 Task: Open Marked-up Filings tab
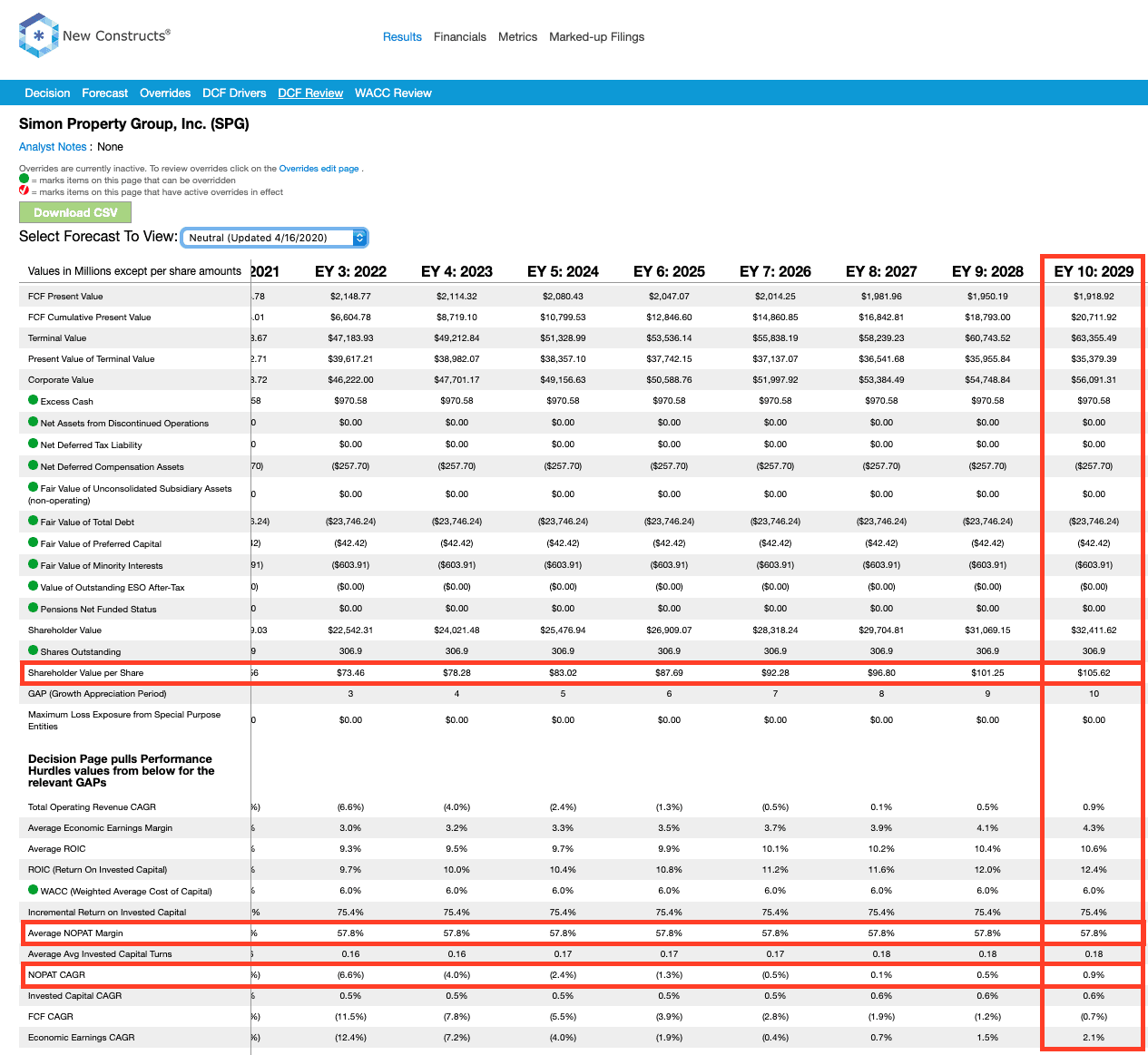point(596,37)
